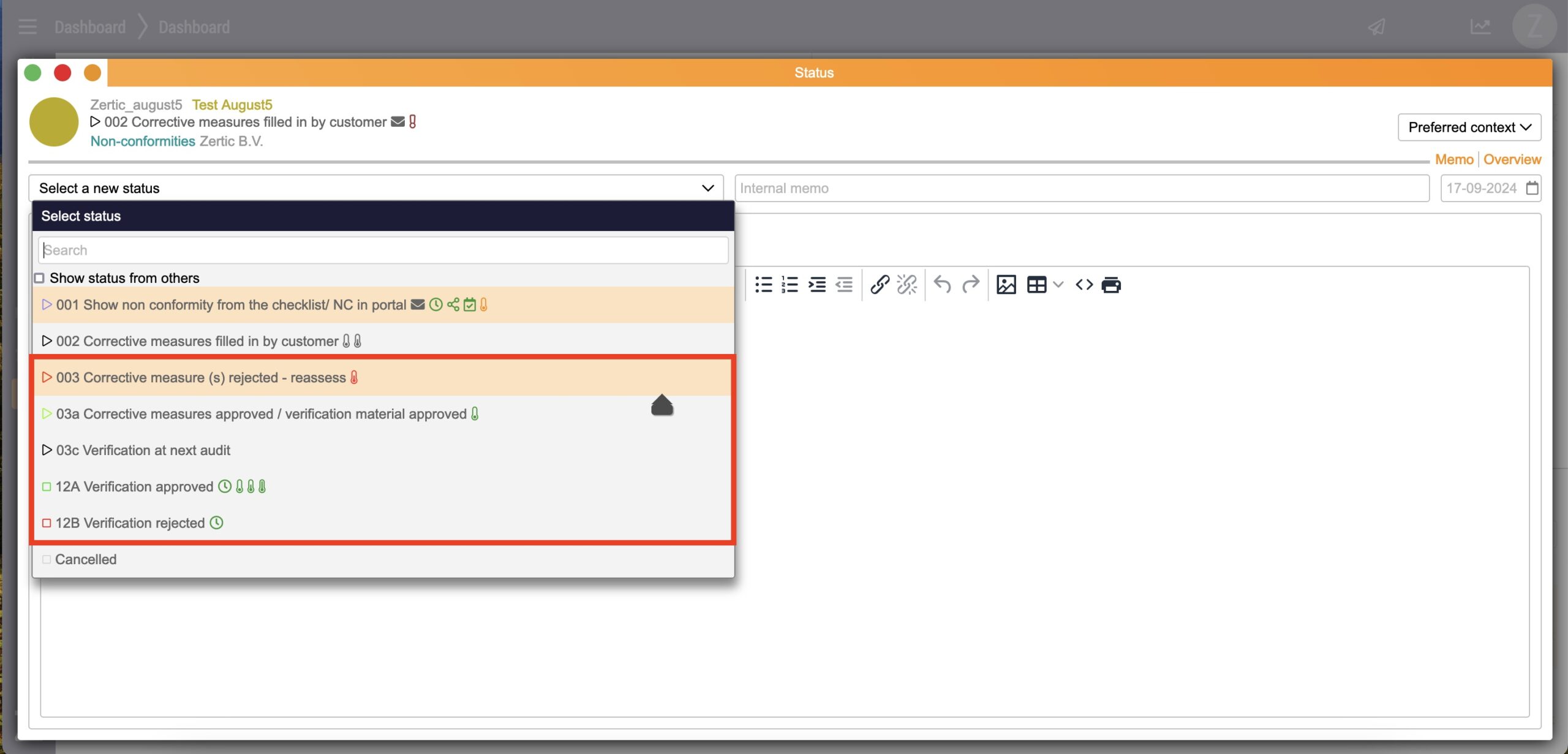This screenshot has height=754, width=1568.
Task: Open the Overview link
Action: (1512, 159)
